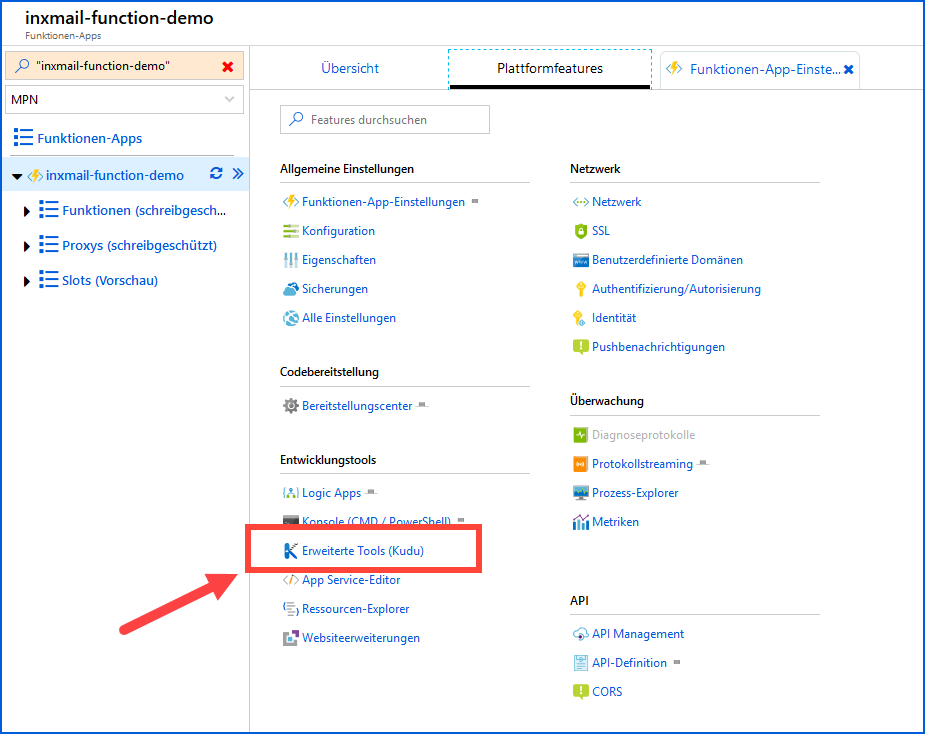Click the Features durchsuchen search field
Image resolution: width=925 pixels, height=734 pixels.
pyautogui.click(x=385, y=120)
